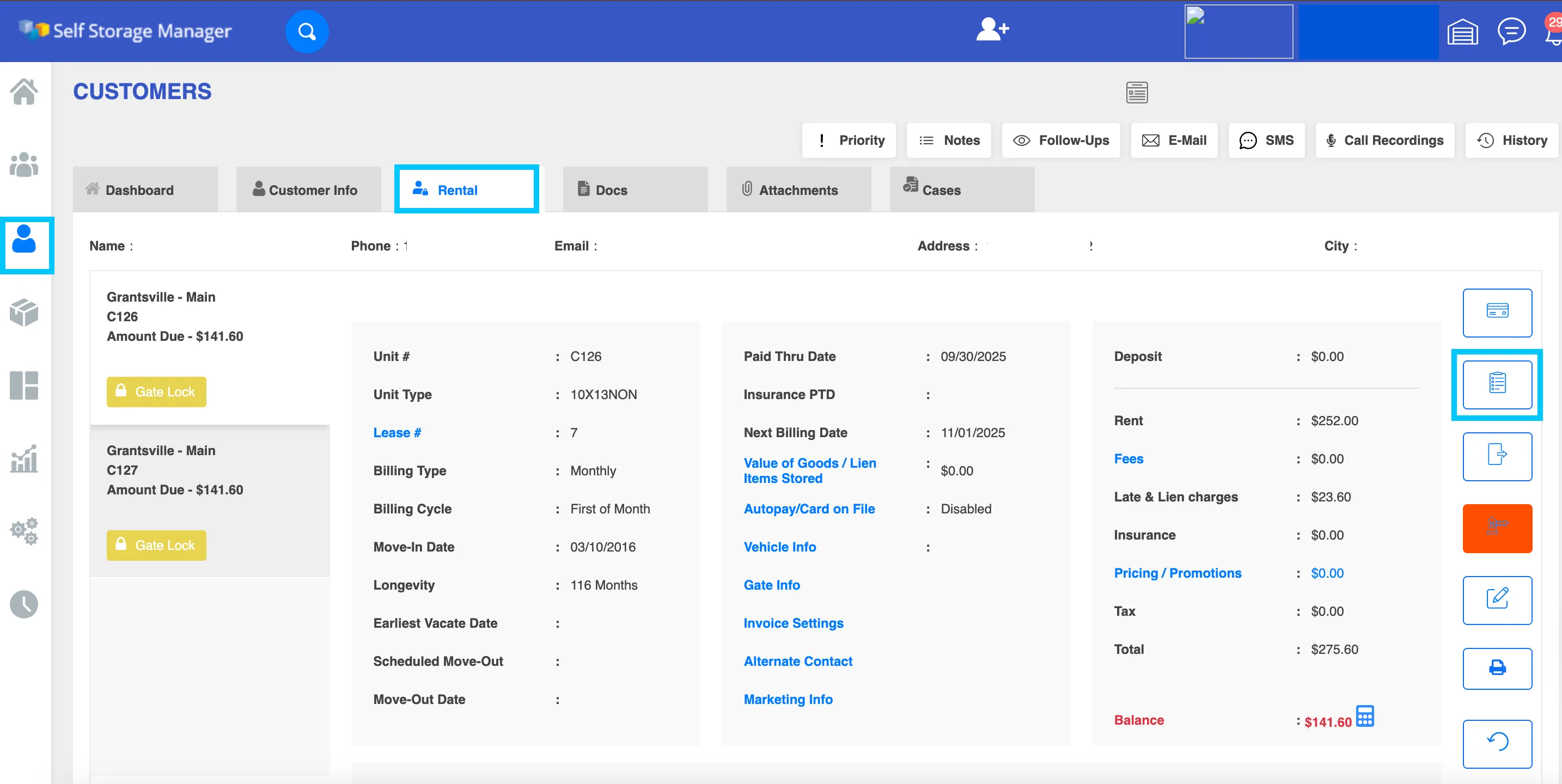This screenshot has height=784, width=1562.
Task: Open the Autopay/Card on File link
Action: (x=809, y=509)
